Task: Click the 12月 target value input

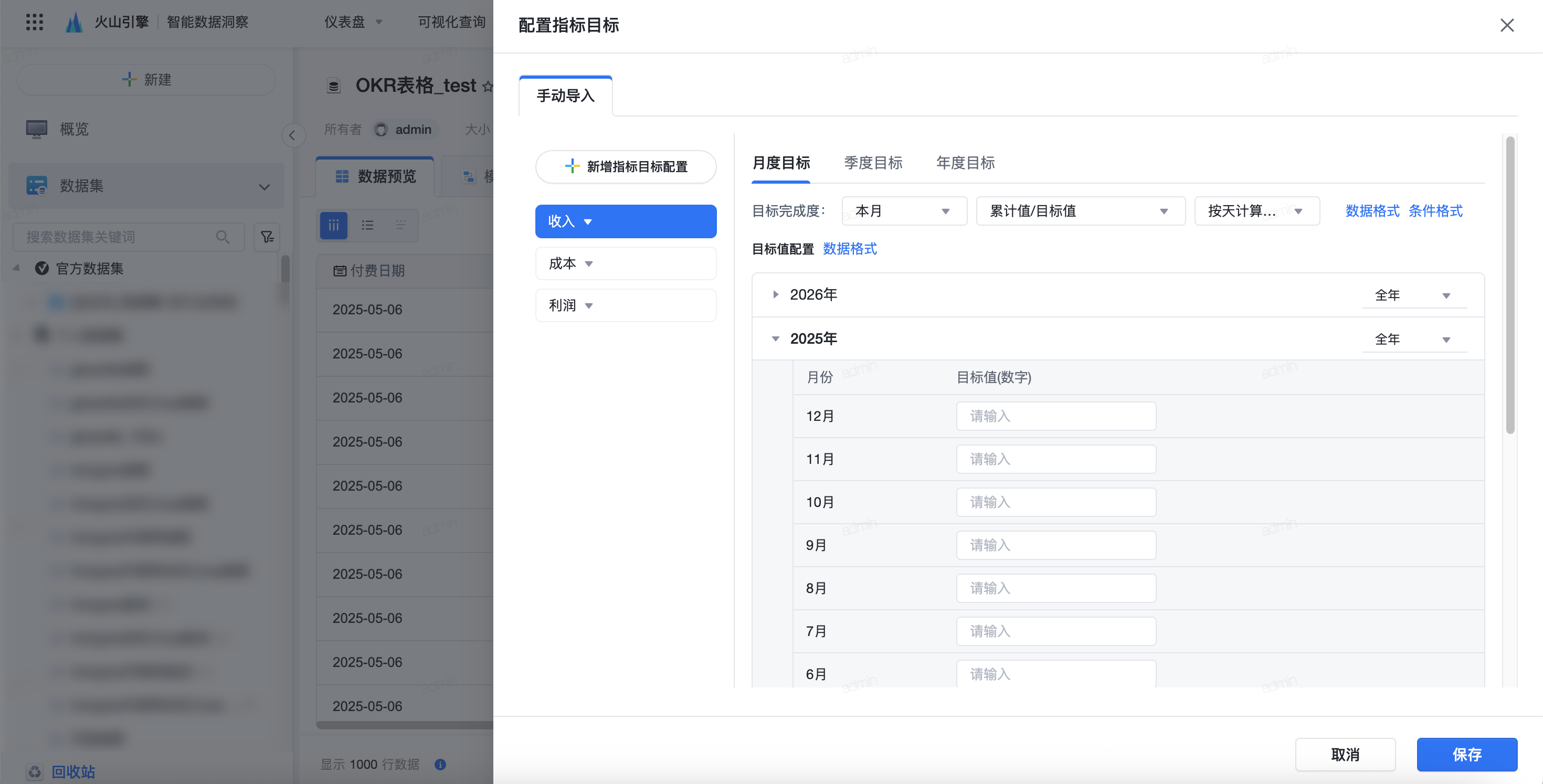Action: [x=1056, y=416]
